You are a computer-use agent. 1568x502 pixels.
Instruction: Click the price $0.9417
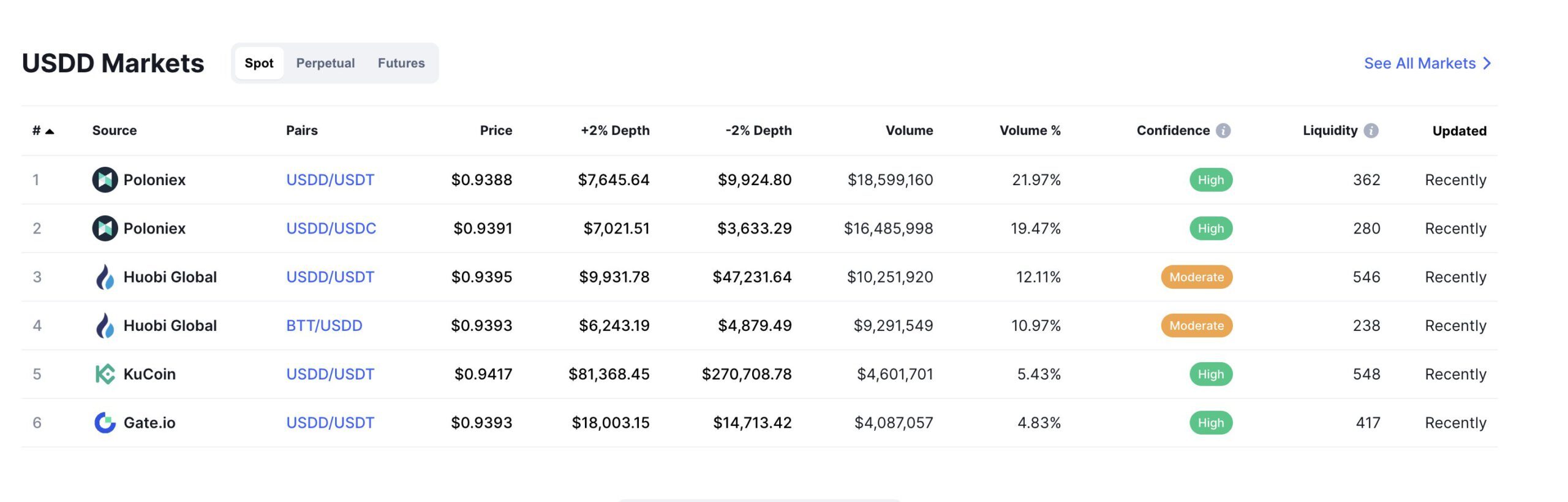coord(483,374)
